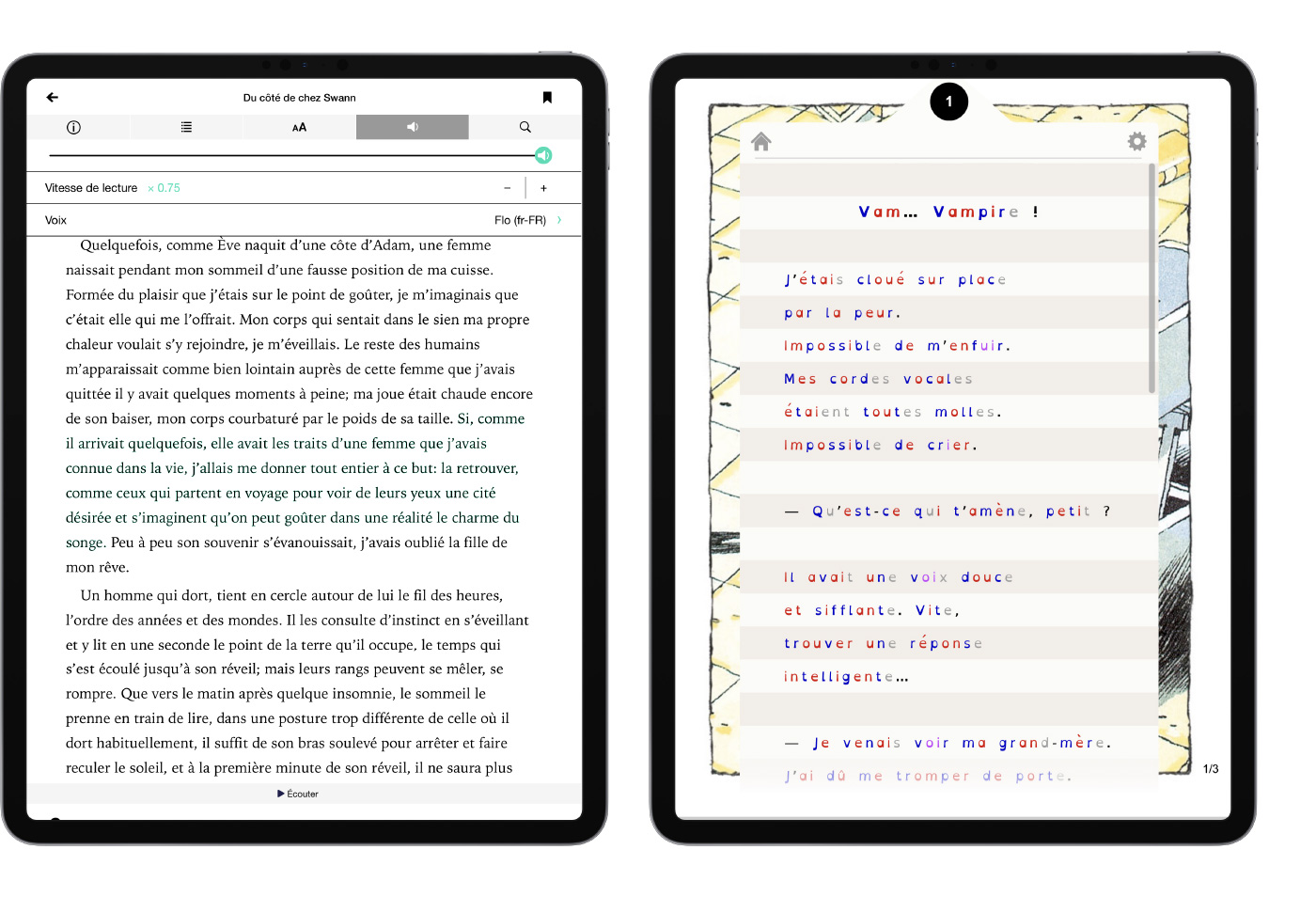Click the line 'trouver une réponse'
Screen dimensions: 1316x897
click(x=883, y=643)
